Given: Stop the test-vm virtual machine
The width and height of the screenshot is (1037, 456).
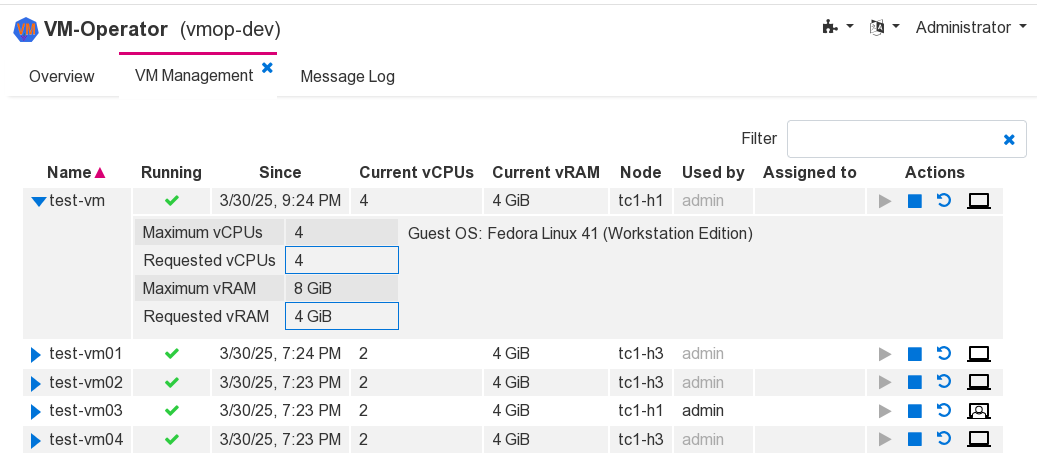Looking at the screenshot, I should [914, 201].
